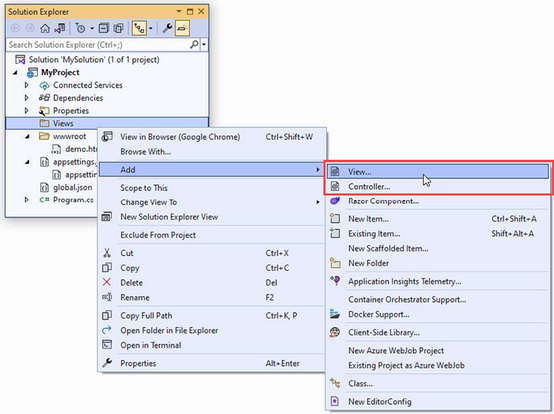The image size is (554, 414).
Task: Expand the Properties tree node
Action: (26, 111)
